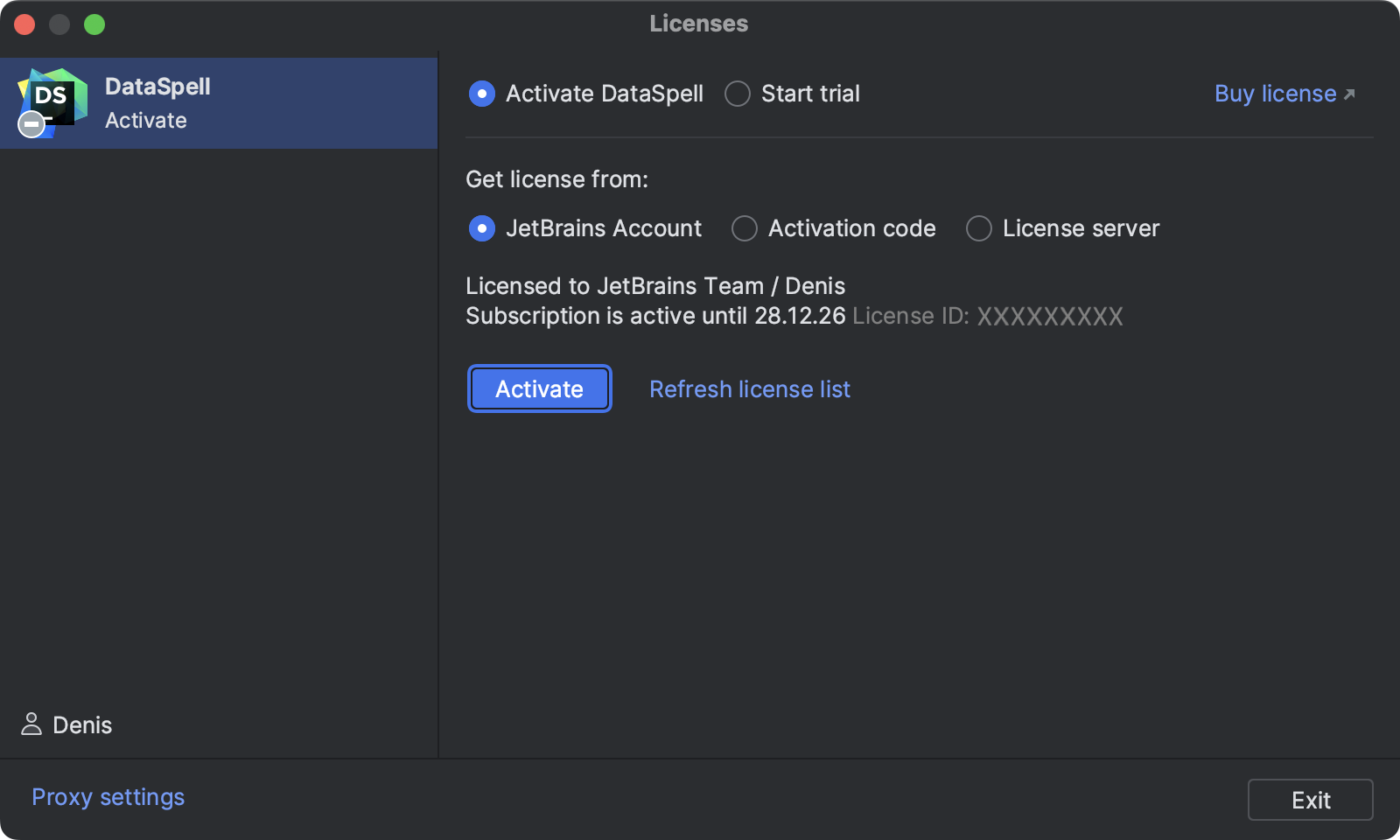This screenshot has height=840, width=1400.
Task: Click the Licenses window title
Action: tap(697, 24)
